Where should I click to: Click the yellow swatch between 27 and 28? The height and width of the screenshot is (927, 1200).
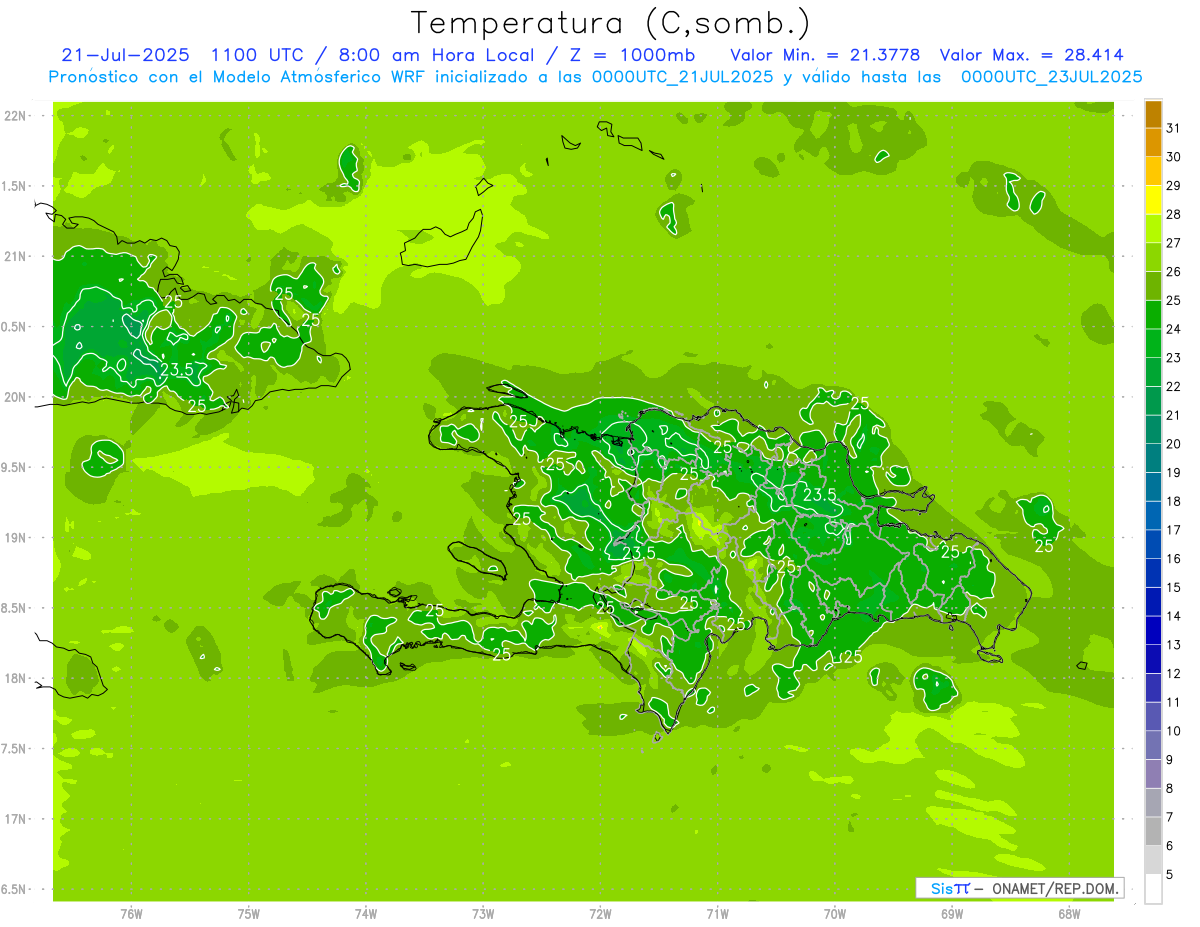point(1153,229)
